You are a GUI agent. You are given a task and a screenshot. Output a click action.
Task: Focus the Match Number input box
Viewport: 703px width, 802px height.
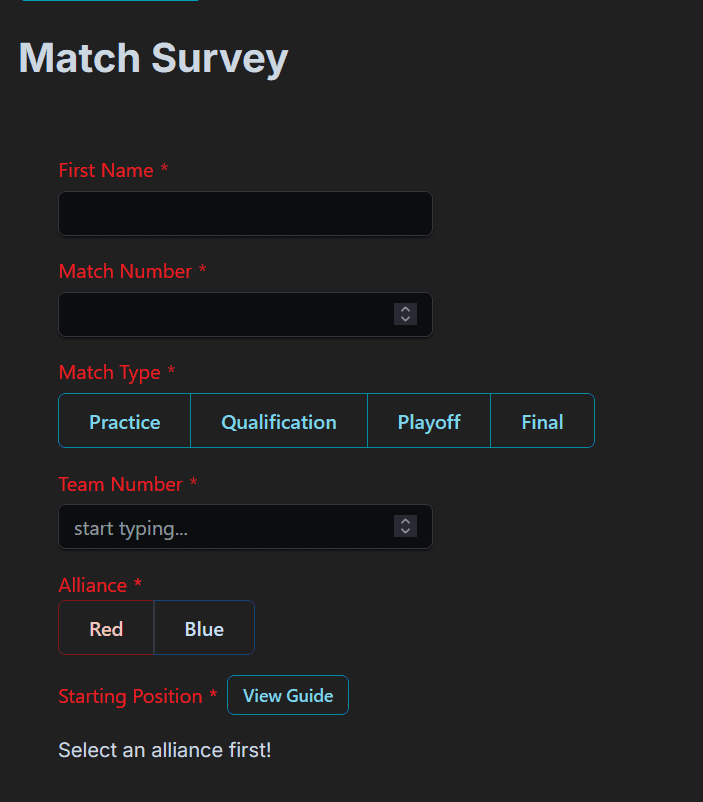tap(225, 315)
